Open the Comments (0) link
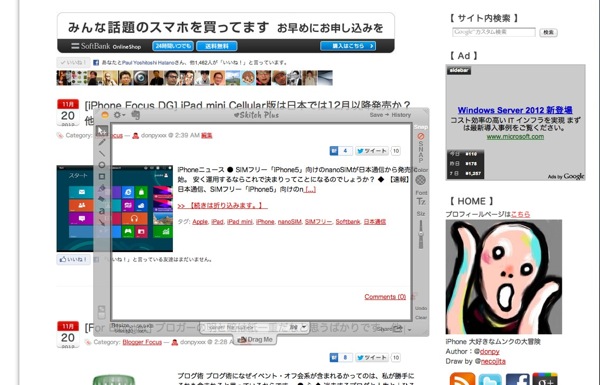This screenshot has width=600, height=385. pos(385,297)
